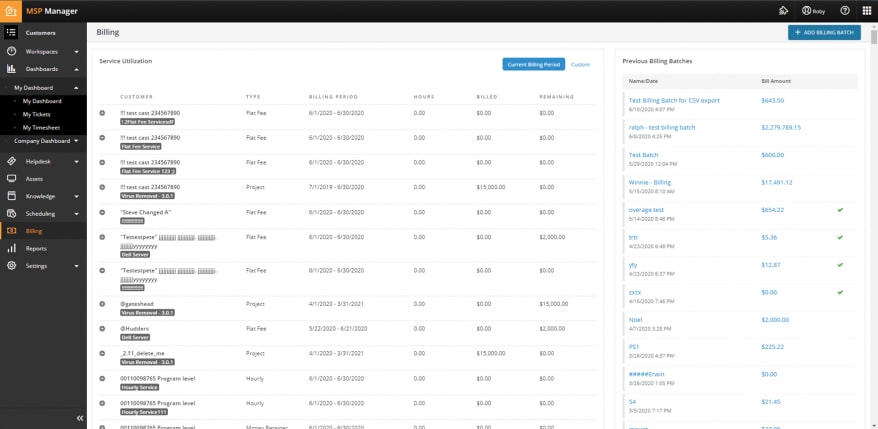Image resolution: width=878 pixels, height=429 pixels.
Task: Open the notifications feed icon
Action: [x=783, y=11]
